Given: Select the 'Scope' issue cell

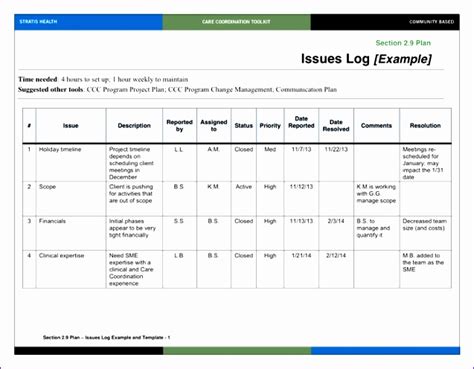Looking at the screenshot, I should tap(71, 199).
